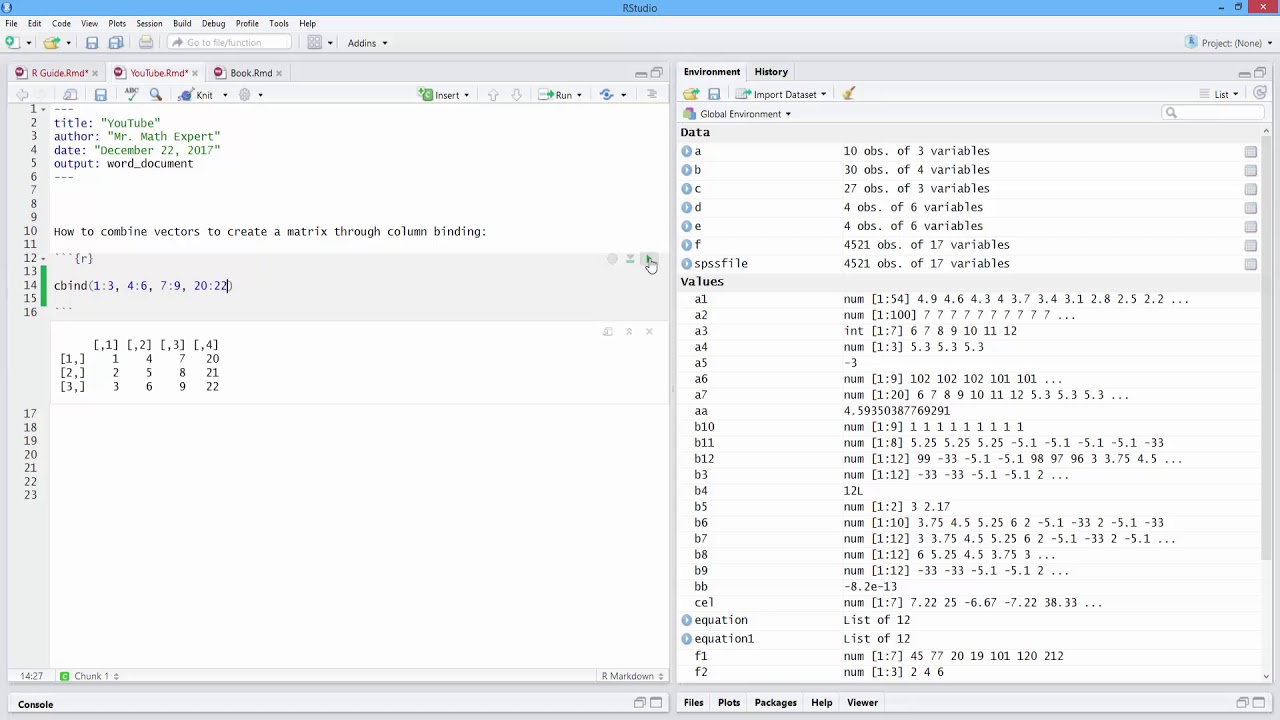Click the Console pane title
1280x720 pixels.
point(35,704)
